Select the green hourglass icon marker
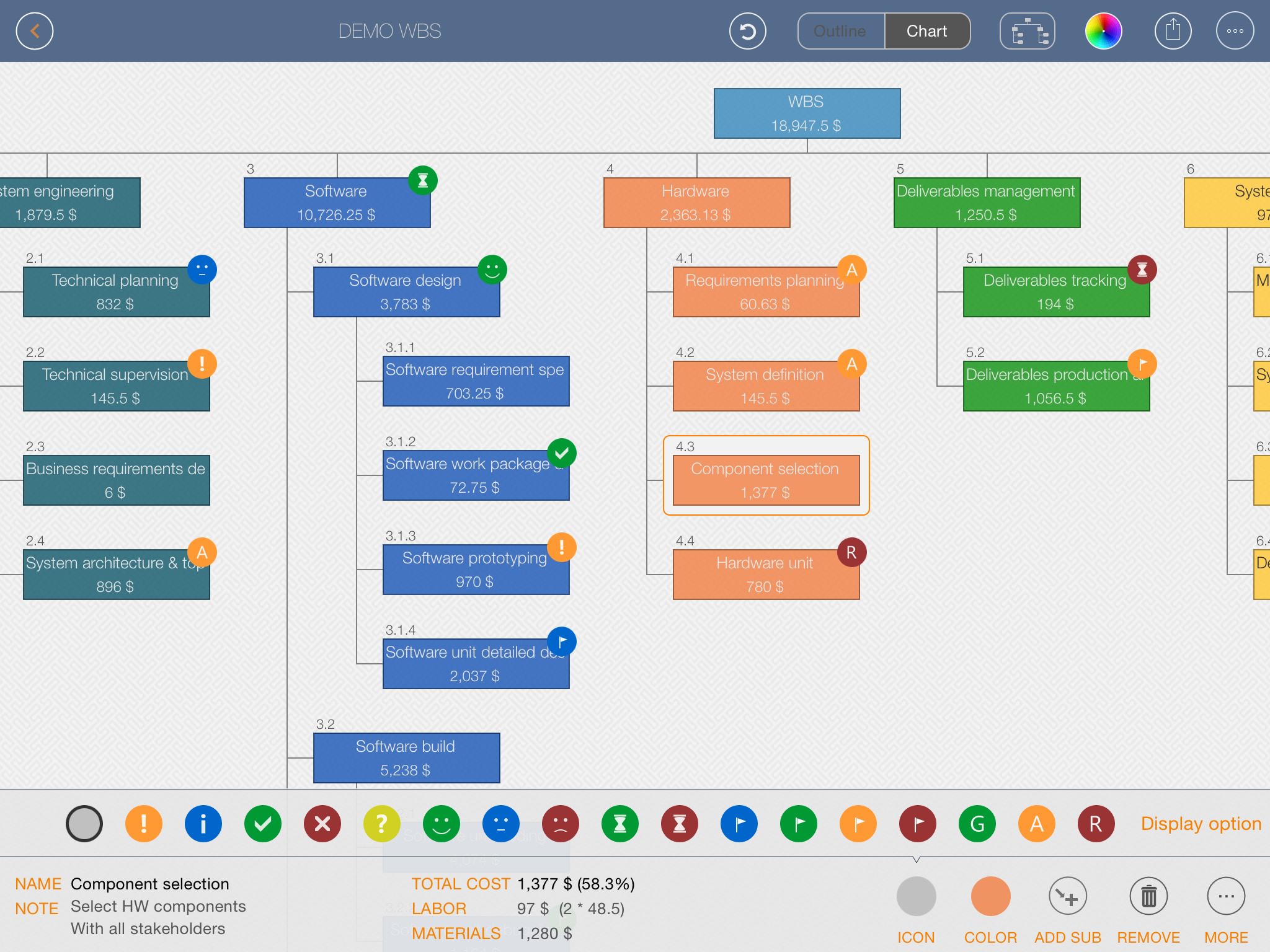 tap(620, 824)
